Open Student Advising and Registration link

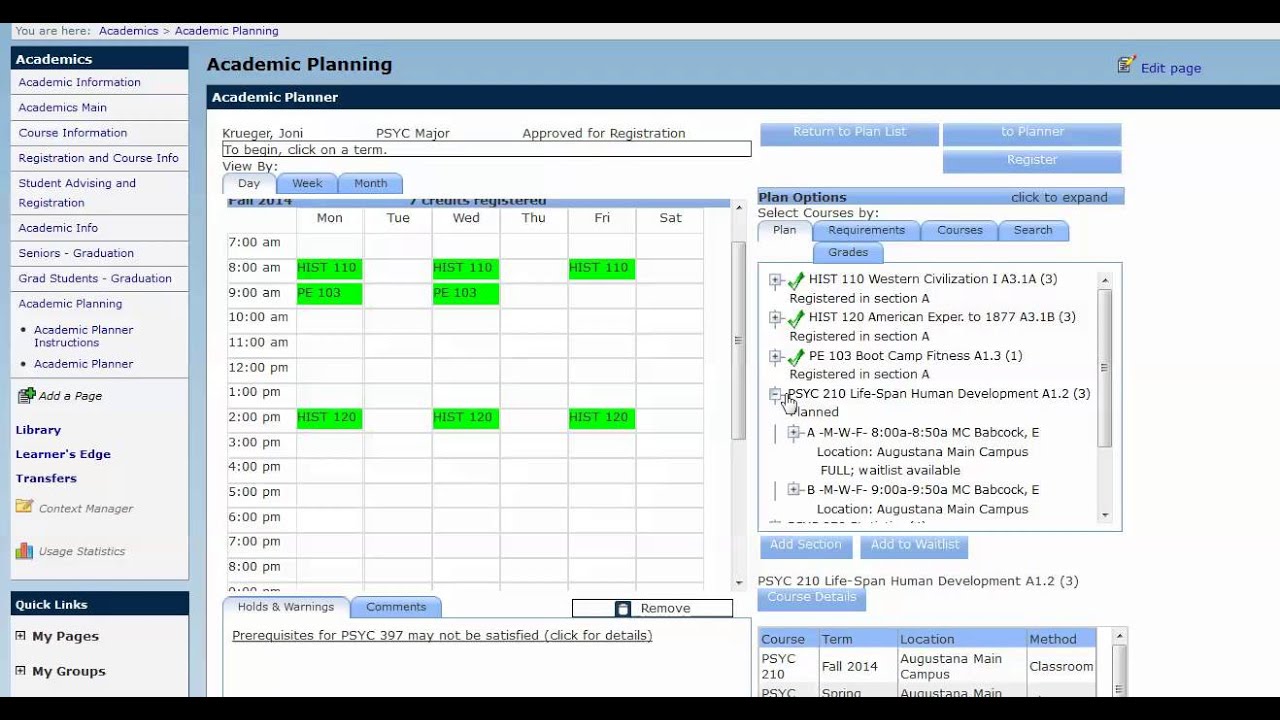[77, 192]
